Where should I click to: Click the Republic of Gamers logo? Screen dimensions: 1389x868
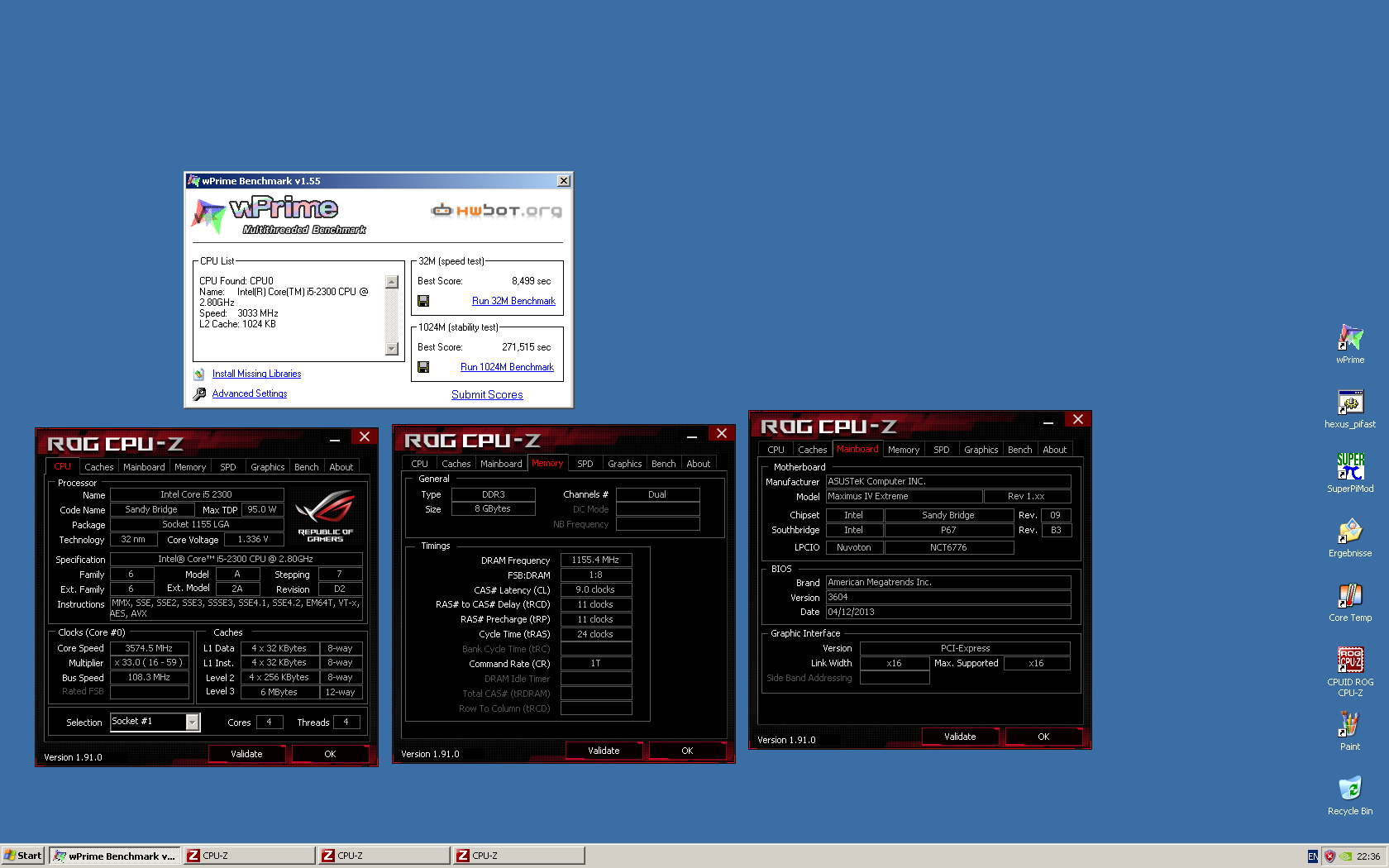[325, 516]
